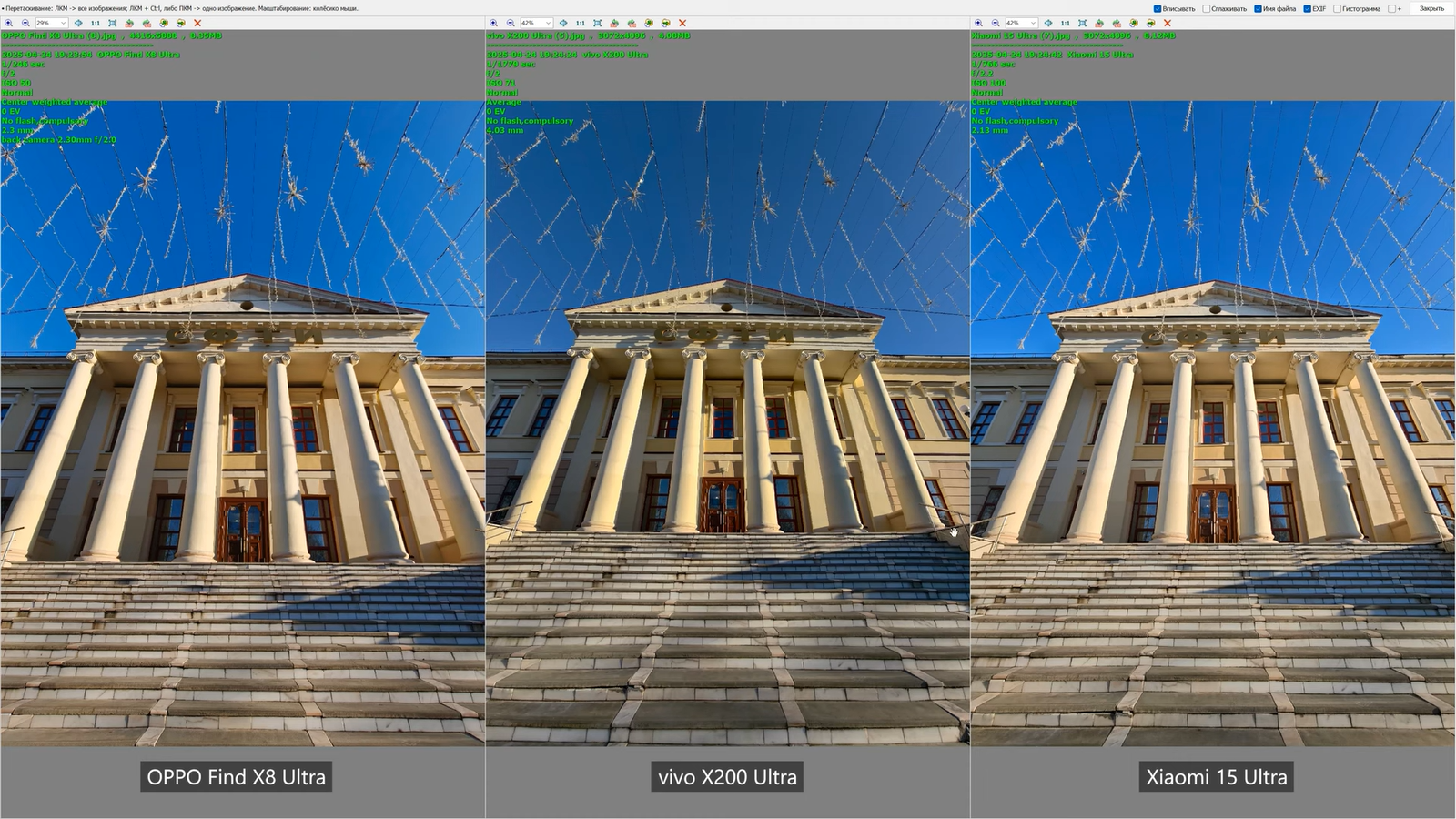Open the vivo panel's 42% zoom dropdown

point(548,23)
